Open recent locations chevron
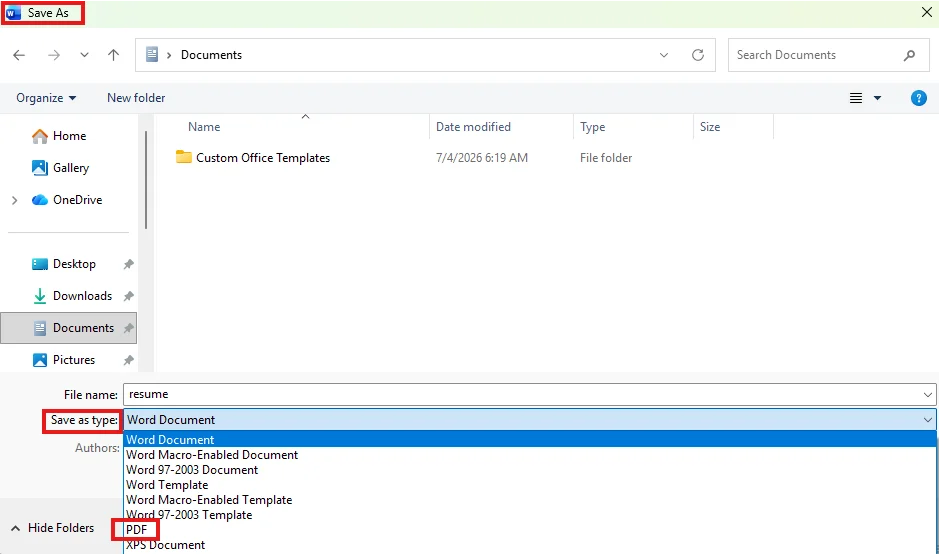 pos(84,55)
